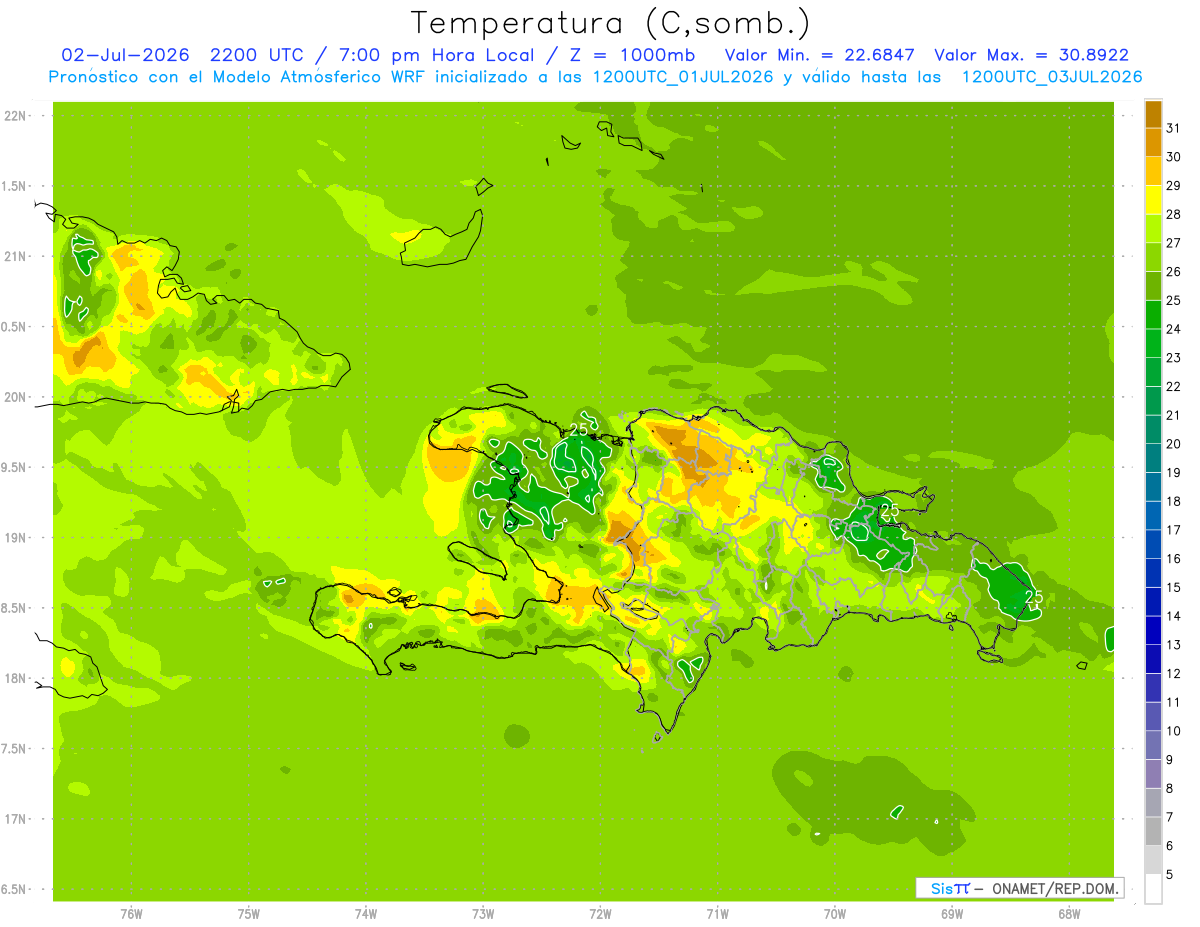Click the '75W' longitude label
This screenshot has width=1200, height=927.
[x=249, y=914]
